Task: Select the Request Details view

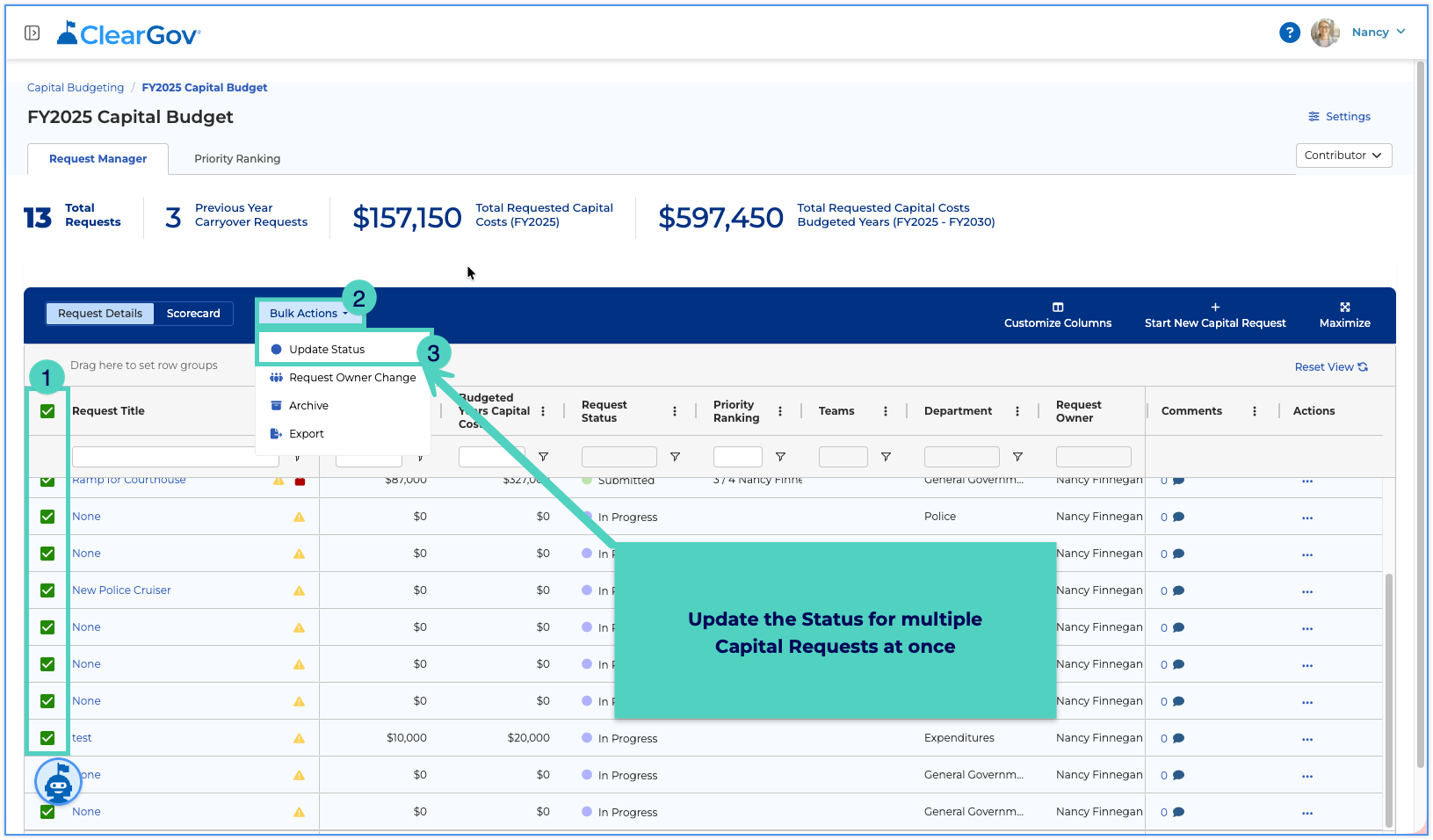Action: [x=100, y=314]
